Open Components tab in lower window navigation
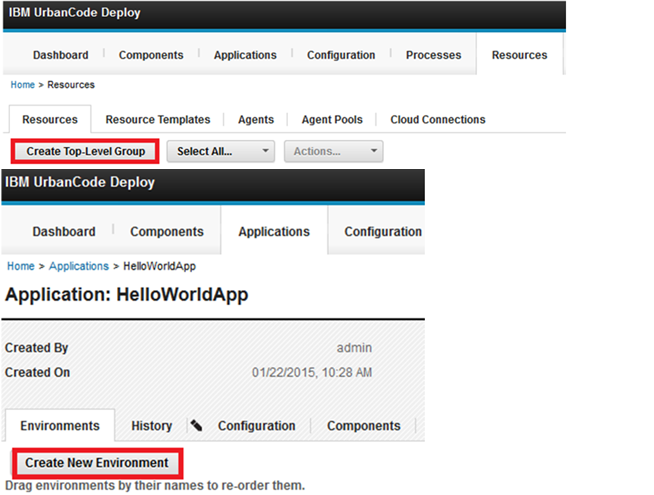 167,231
